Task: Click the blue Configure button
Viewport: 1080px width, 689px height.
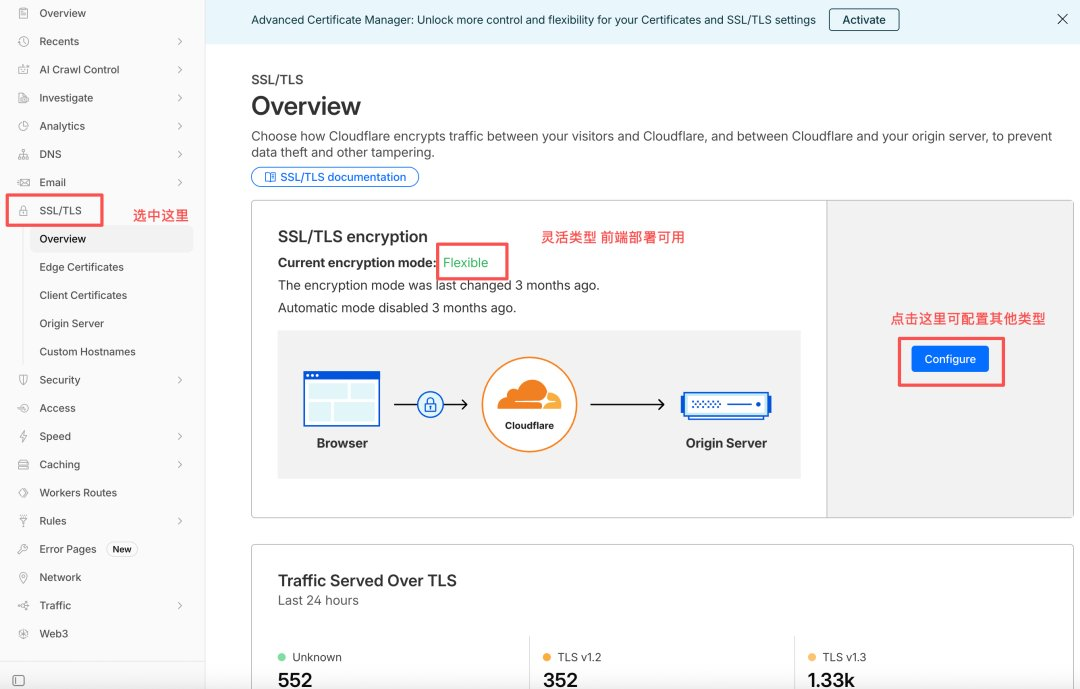Action: click(950, 359)
